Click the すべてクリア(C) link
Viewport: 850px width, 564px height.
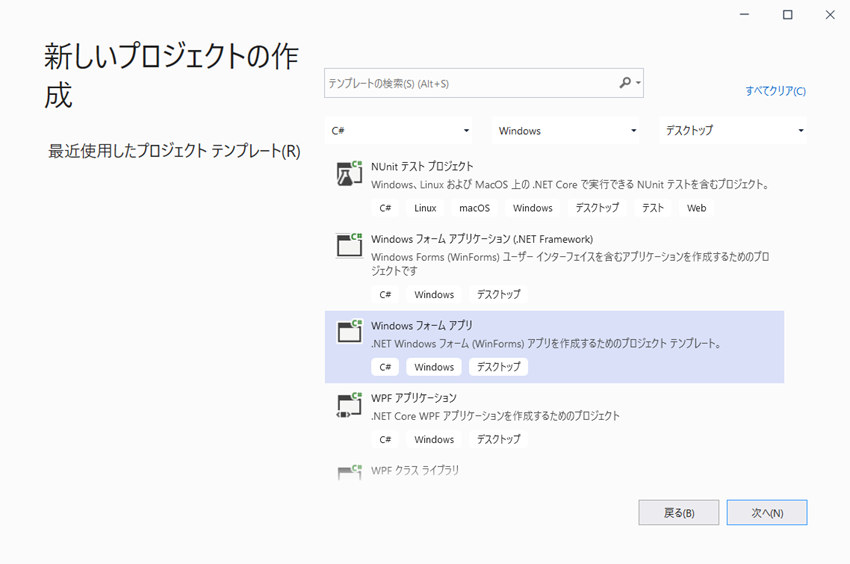775,91
